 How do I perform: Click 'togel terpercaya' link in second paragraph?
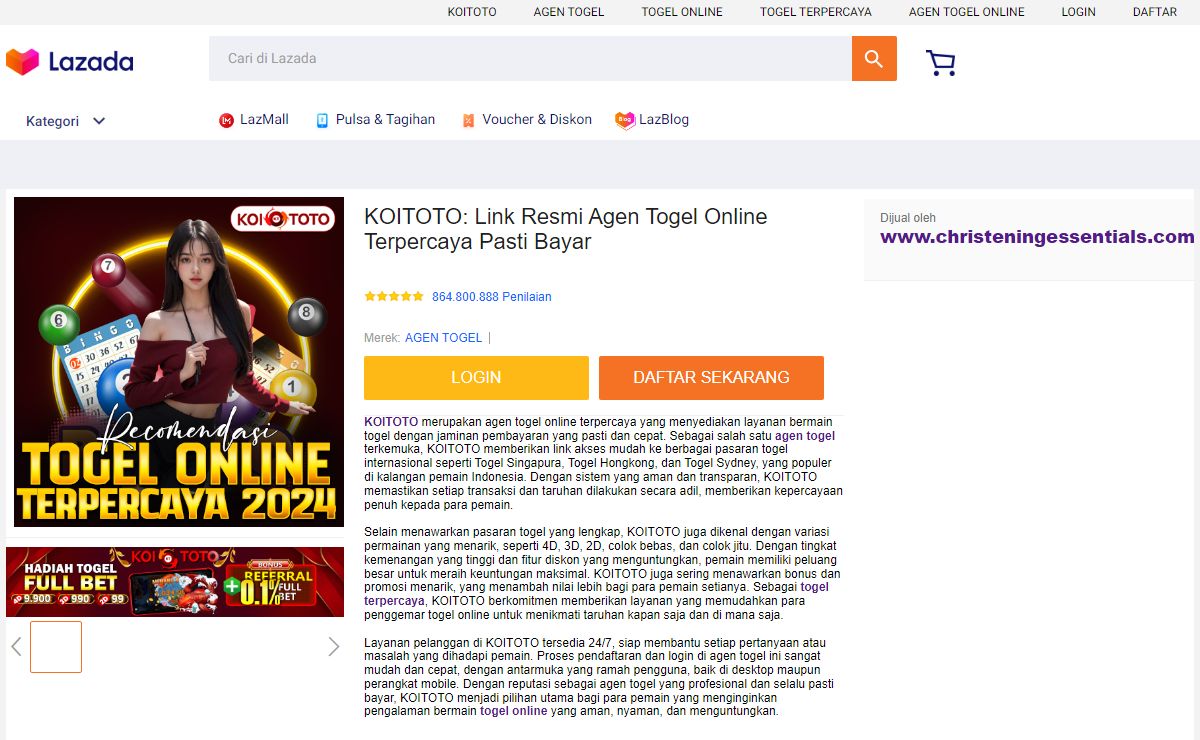596,594
